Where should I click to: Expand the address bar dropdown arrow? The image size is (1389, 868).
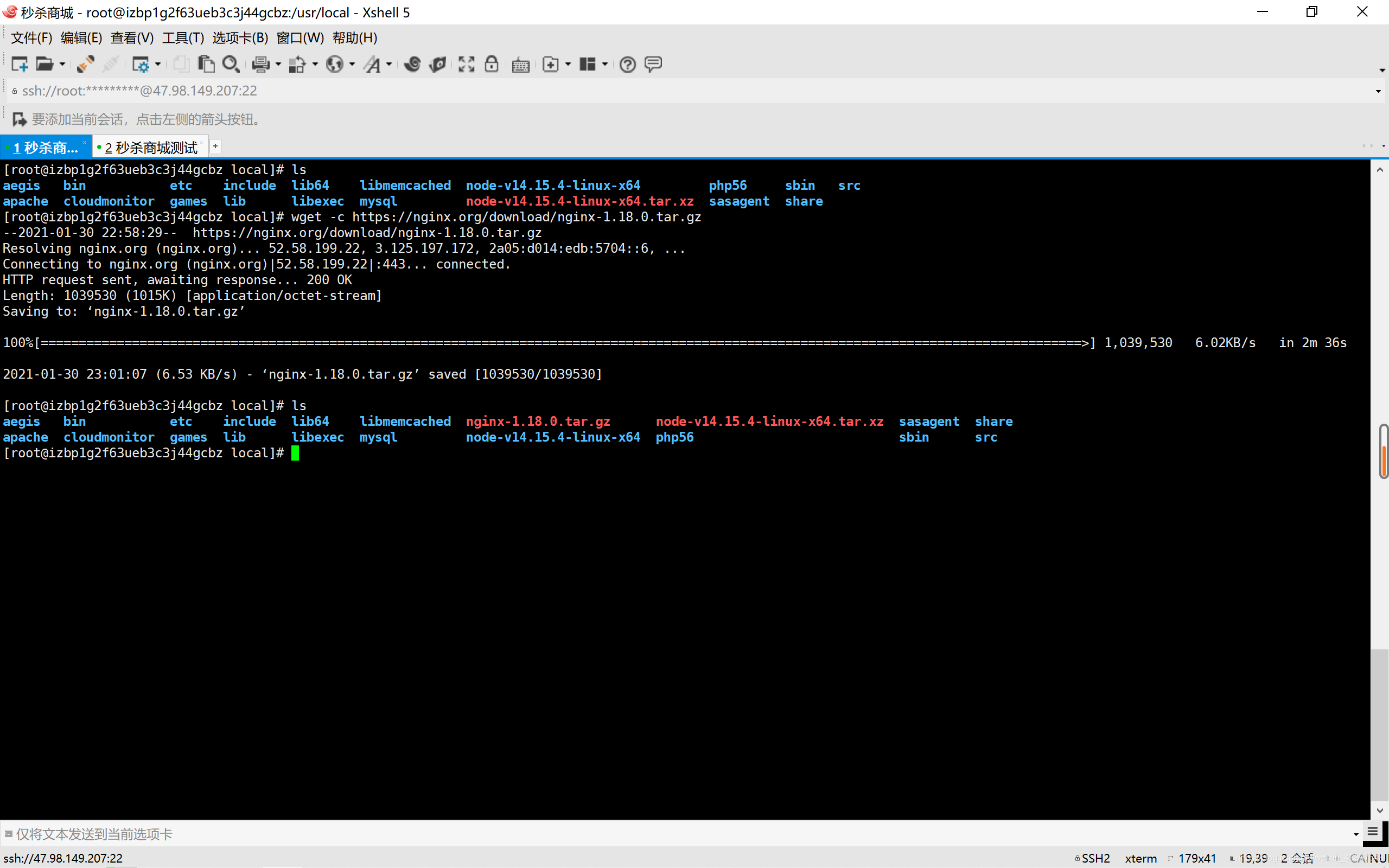(x=1378, y=91)
